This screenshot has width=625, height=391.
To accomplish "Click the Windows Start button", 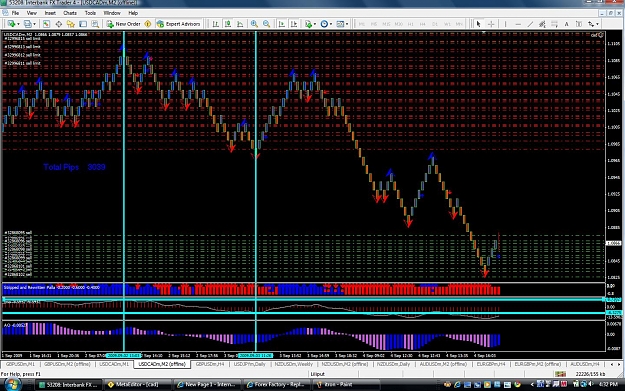I will (x=13, y=384).
